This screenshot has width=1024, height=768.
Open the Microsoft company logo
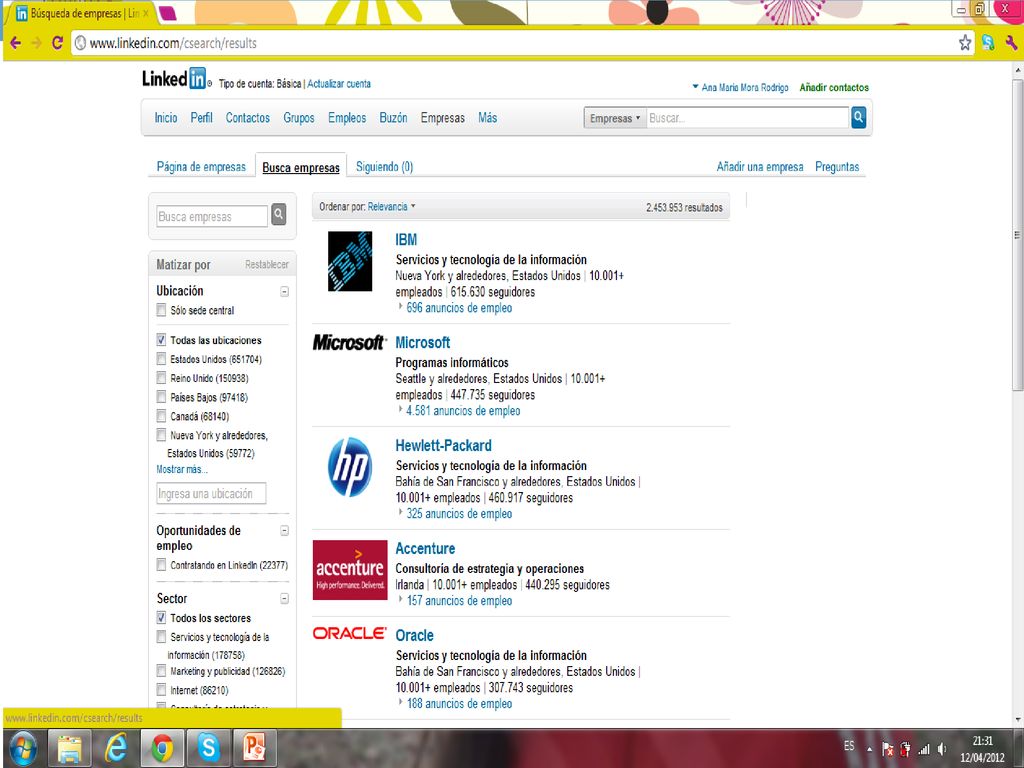coord(349,342)
